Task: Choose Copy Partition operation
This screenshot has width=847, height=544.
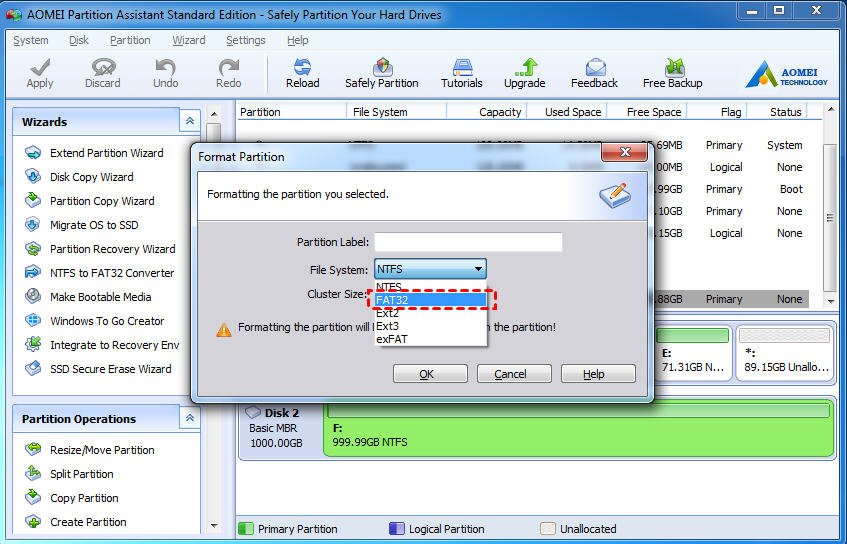Action: tap(72, 498)
